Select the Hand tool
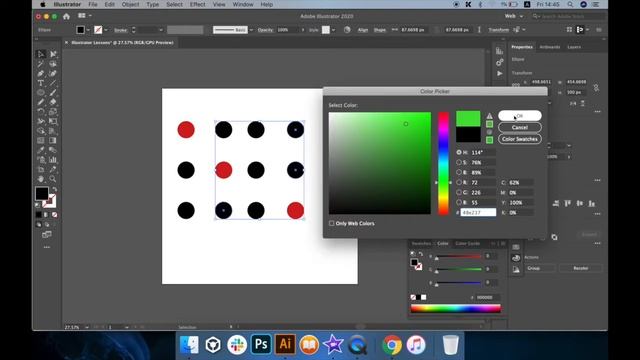The width and height of the screenshot is (640, 360). (x=41, y=179)
